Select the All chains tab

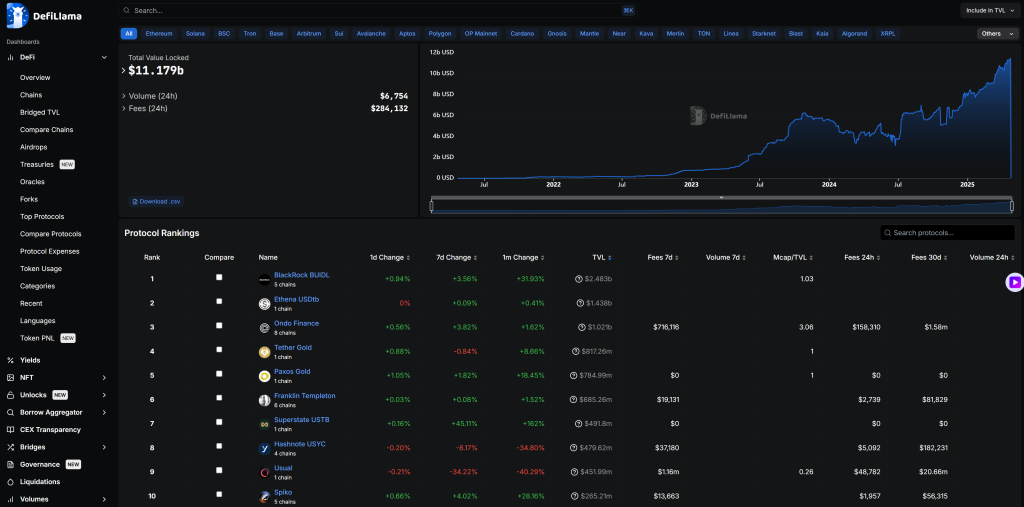point(129,33)
